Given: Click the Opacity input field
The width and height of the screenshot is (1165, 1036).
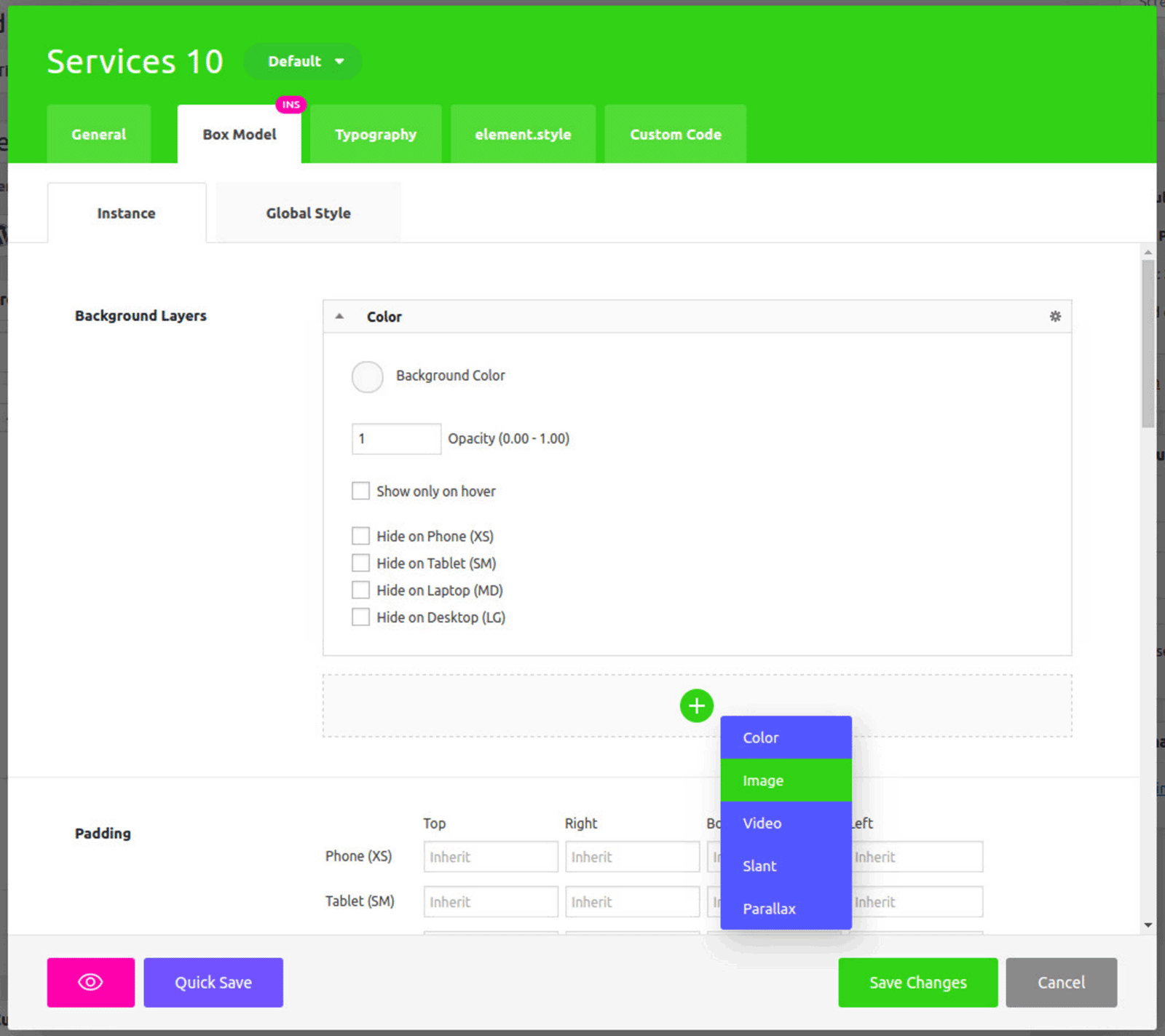Looking at the screenshot, I should [x=396, y=438].
